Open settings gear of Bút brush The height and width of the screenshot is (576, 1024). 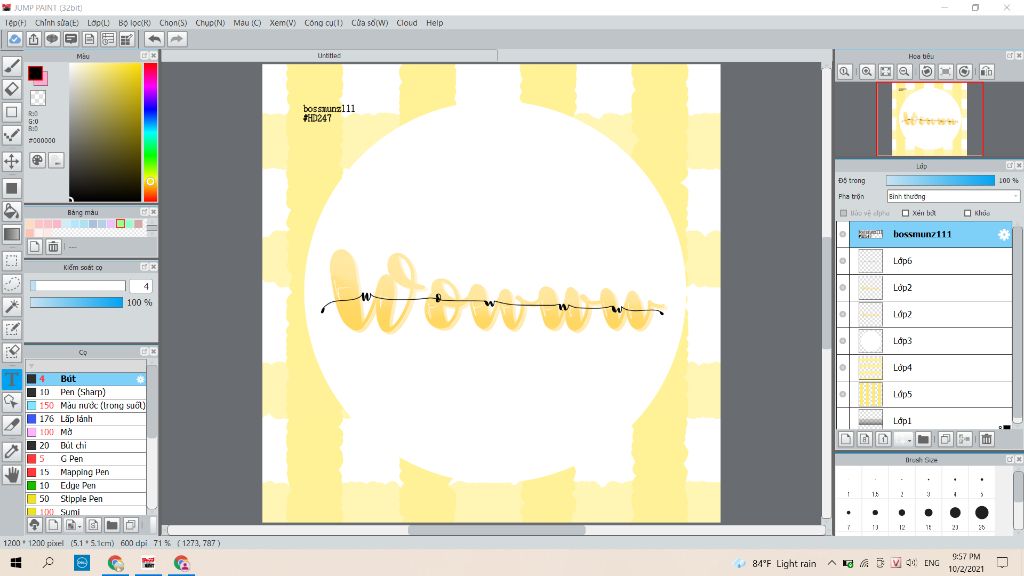click(x=140, y=379)
